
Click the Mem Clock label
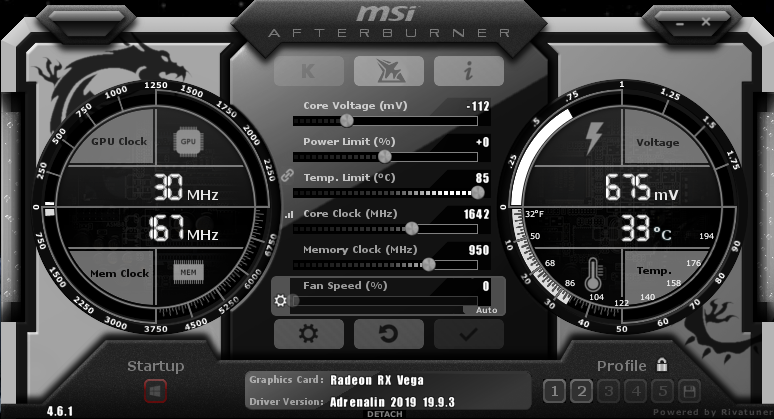[119, 273]
